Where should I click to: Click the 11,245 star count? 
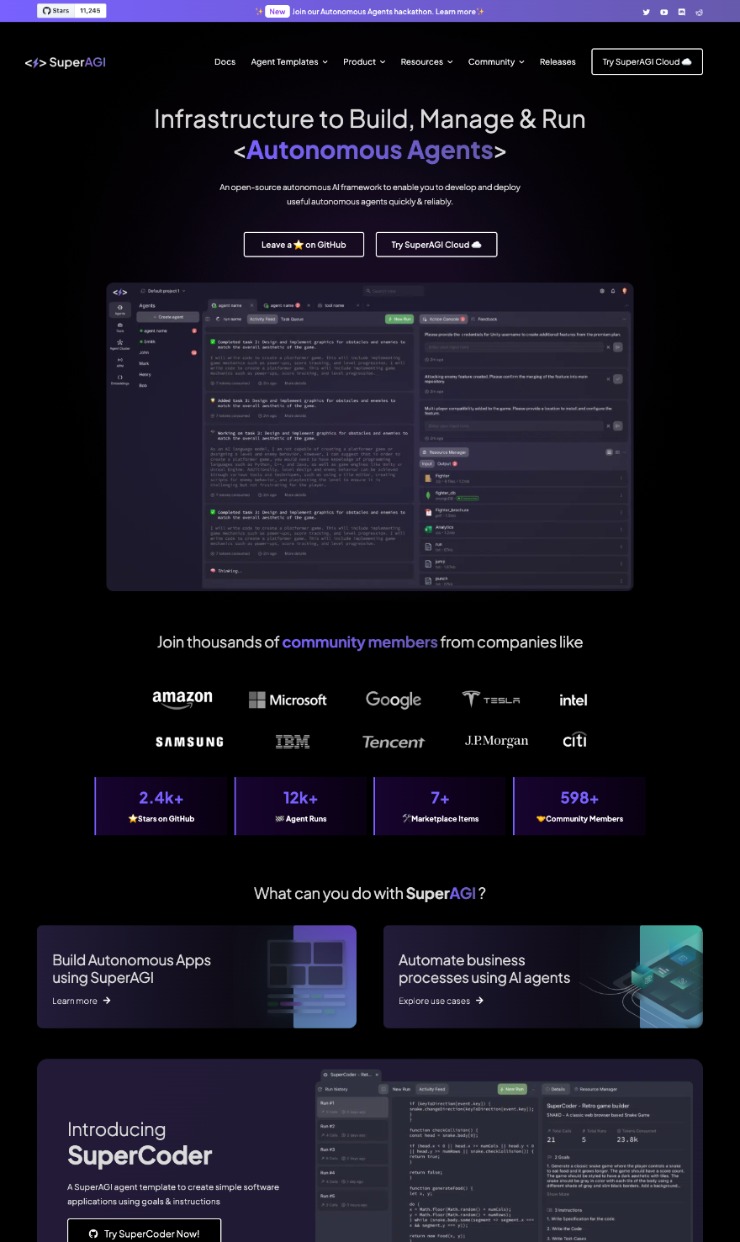(x=90, y=11)
